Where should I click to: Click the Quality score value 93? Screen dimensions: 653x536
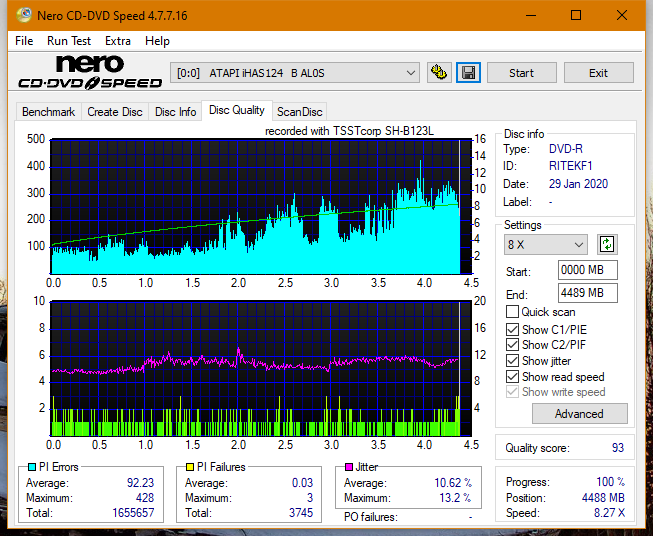618,448
